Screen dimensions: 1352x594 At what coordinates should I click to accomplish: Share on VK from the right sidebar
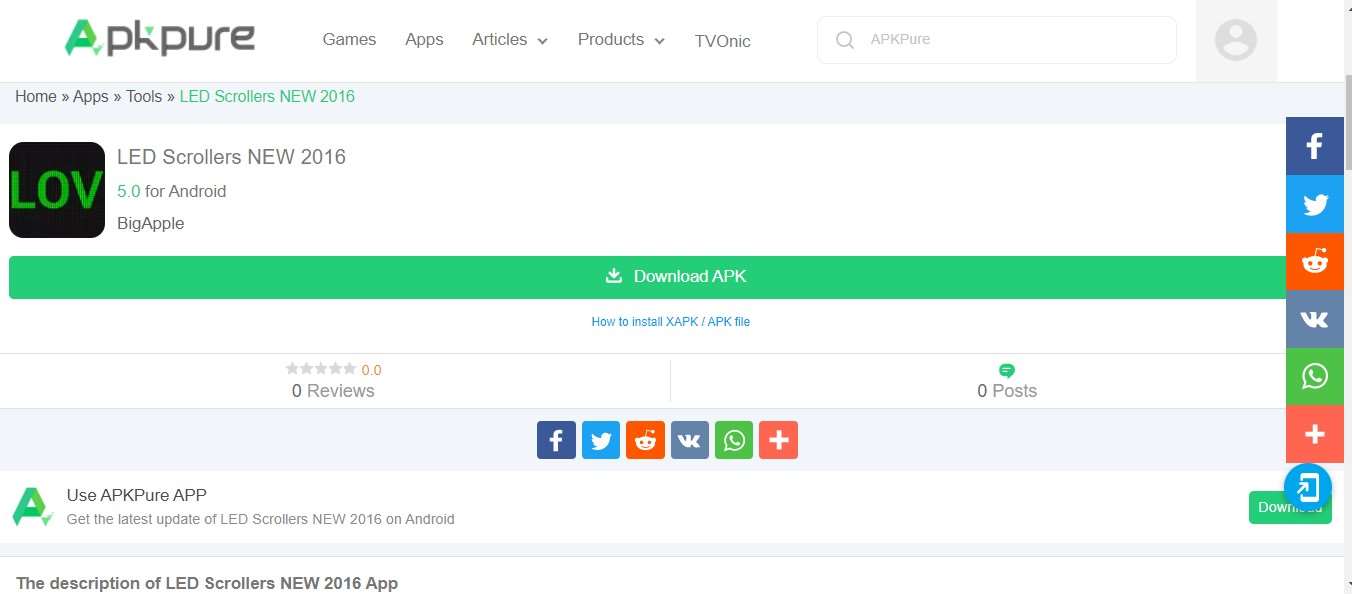(x=1315, y=319)
